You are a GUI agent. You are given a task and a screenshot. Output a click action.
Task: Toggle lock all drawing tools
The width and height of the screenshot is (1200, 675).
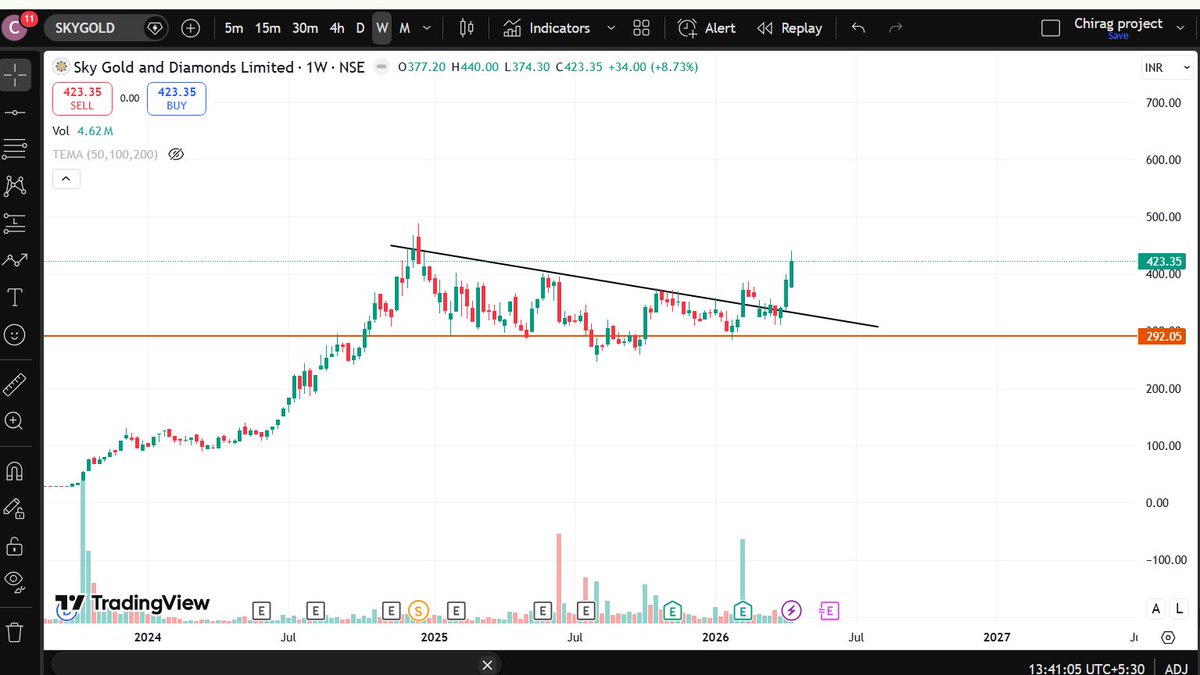point(15,545)
